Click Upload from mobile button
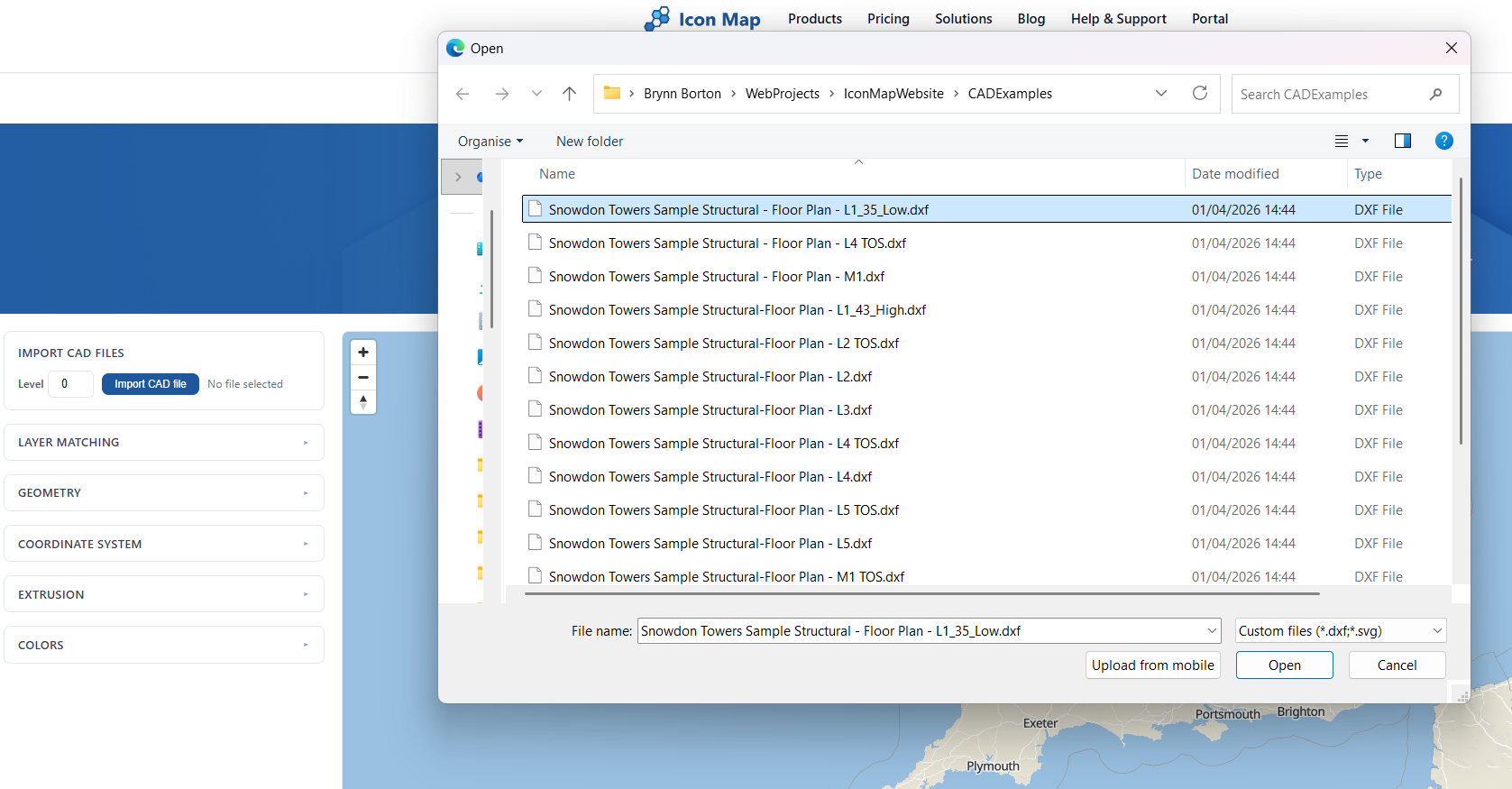Screen dimensions: 1512x789 pos(1152,665)
